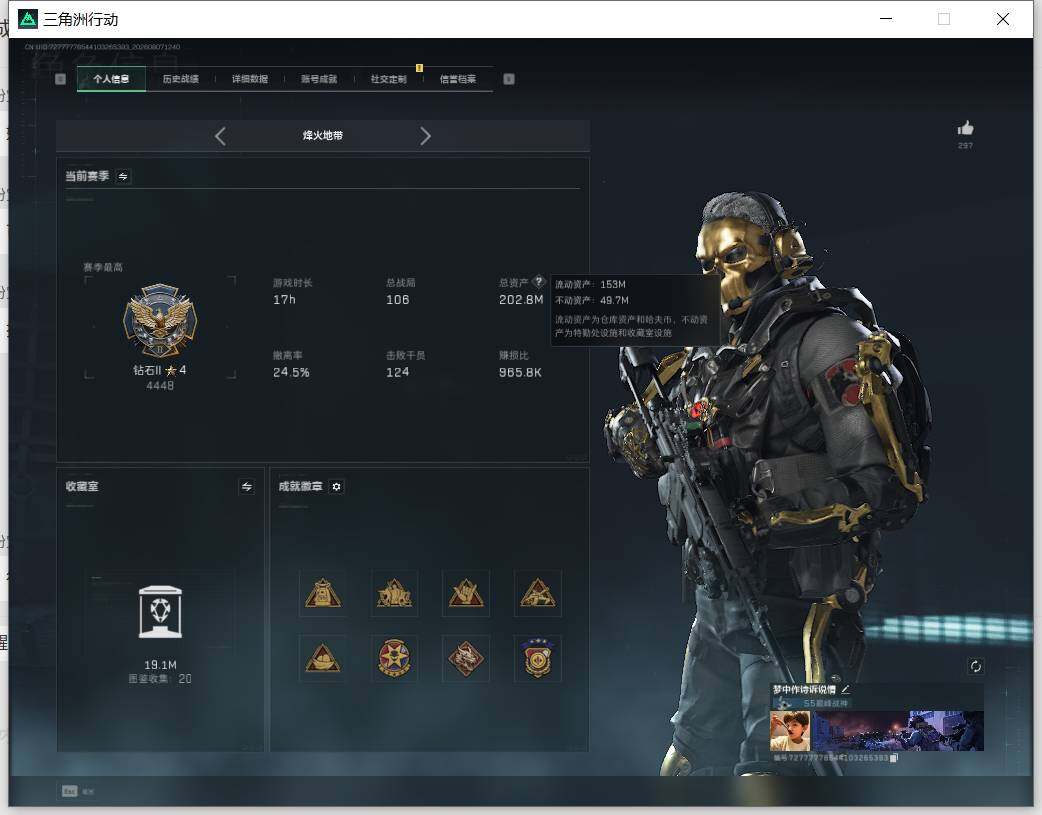This screenshot has height=815, width=1042.
Task: Toggle the 当前赛季 season switch icon
Action: coord(123,176)
